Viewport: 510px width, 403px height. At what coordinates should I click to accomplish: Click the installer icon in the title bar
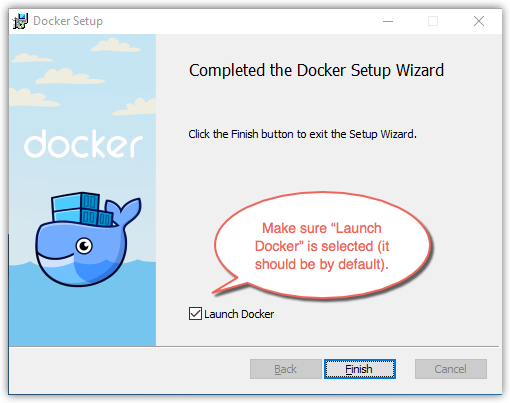click(20, 21)
